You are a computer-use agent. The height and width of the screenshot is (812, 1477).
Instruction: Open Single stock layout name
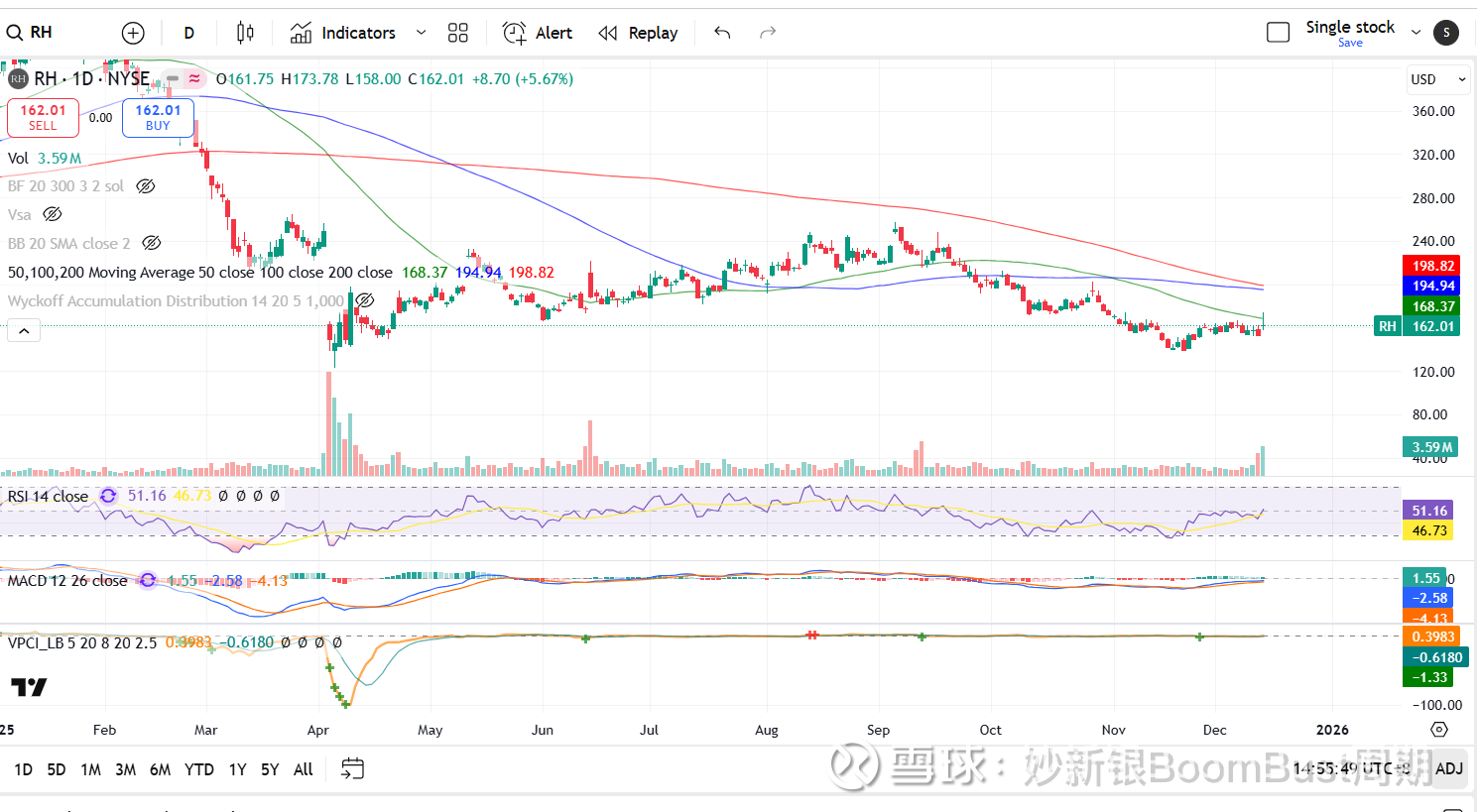click(1350, 27)
